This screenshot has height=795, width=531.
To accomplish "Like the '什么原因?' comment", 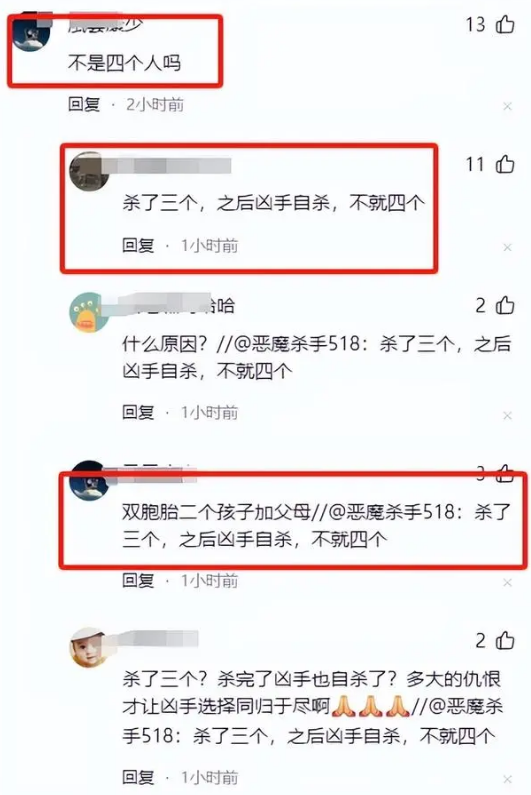I will pyautogui.click(x=505, y=305).
